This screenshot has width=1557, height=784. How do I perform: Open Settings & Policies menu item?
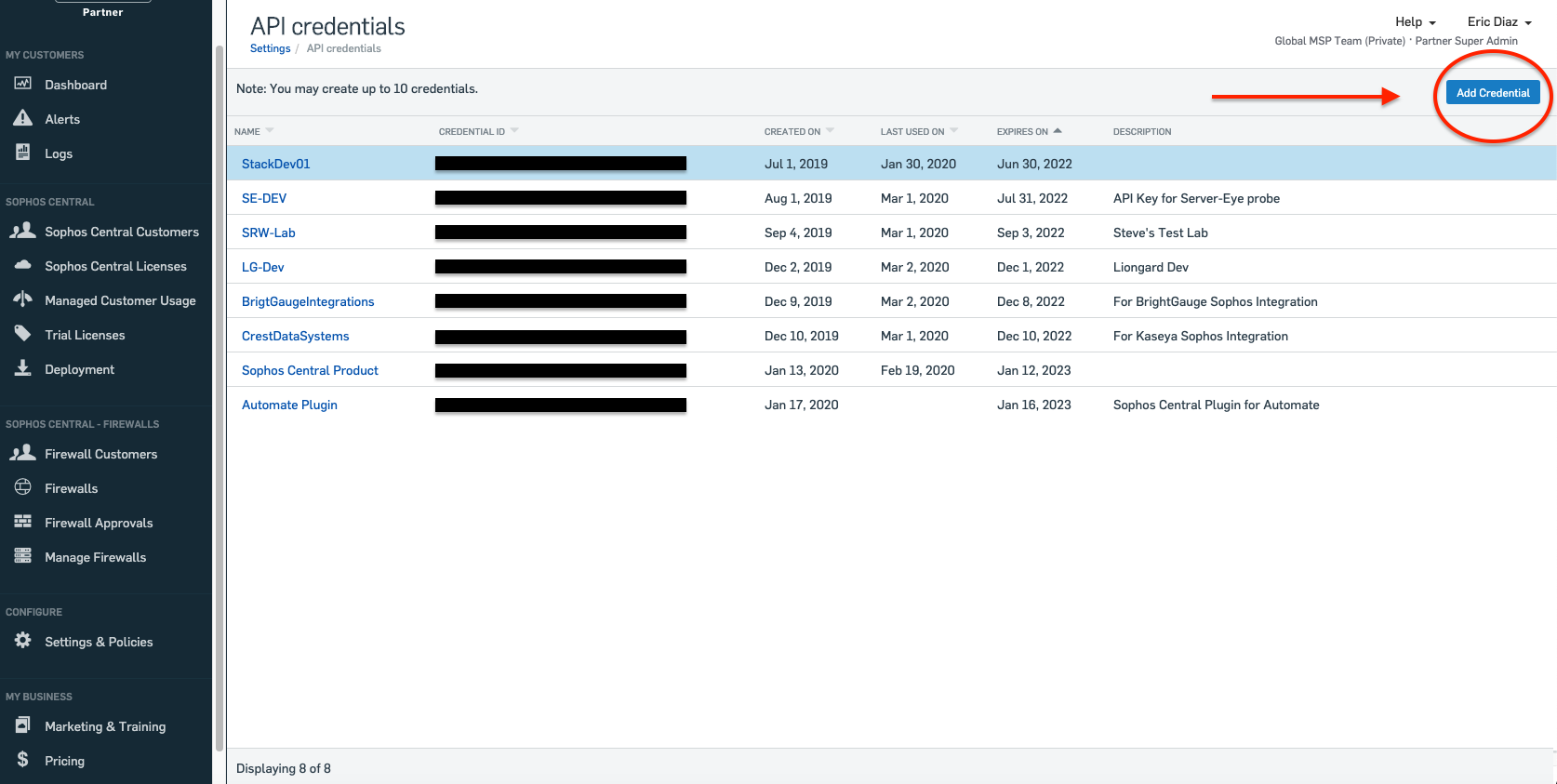click(99, 642)
